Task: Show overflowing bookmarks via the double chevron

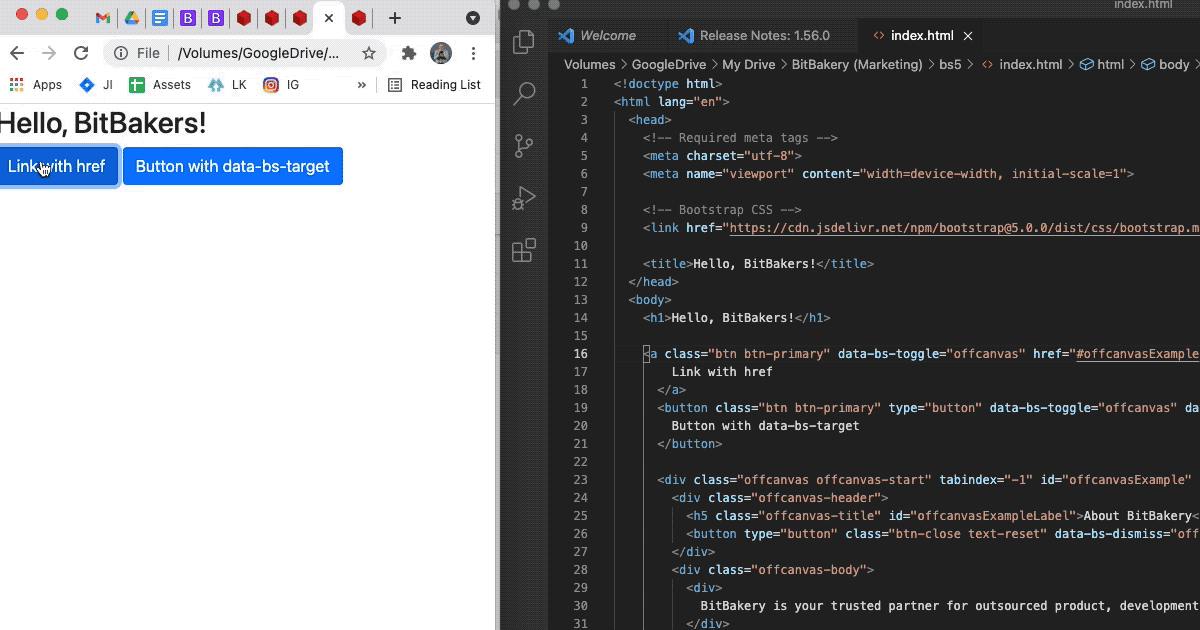Action: tap(361, 85)
